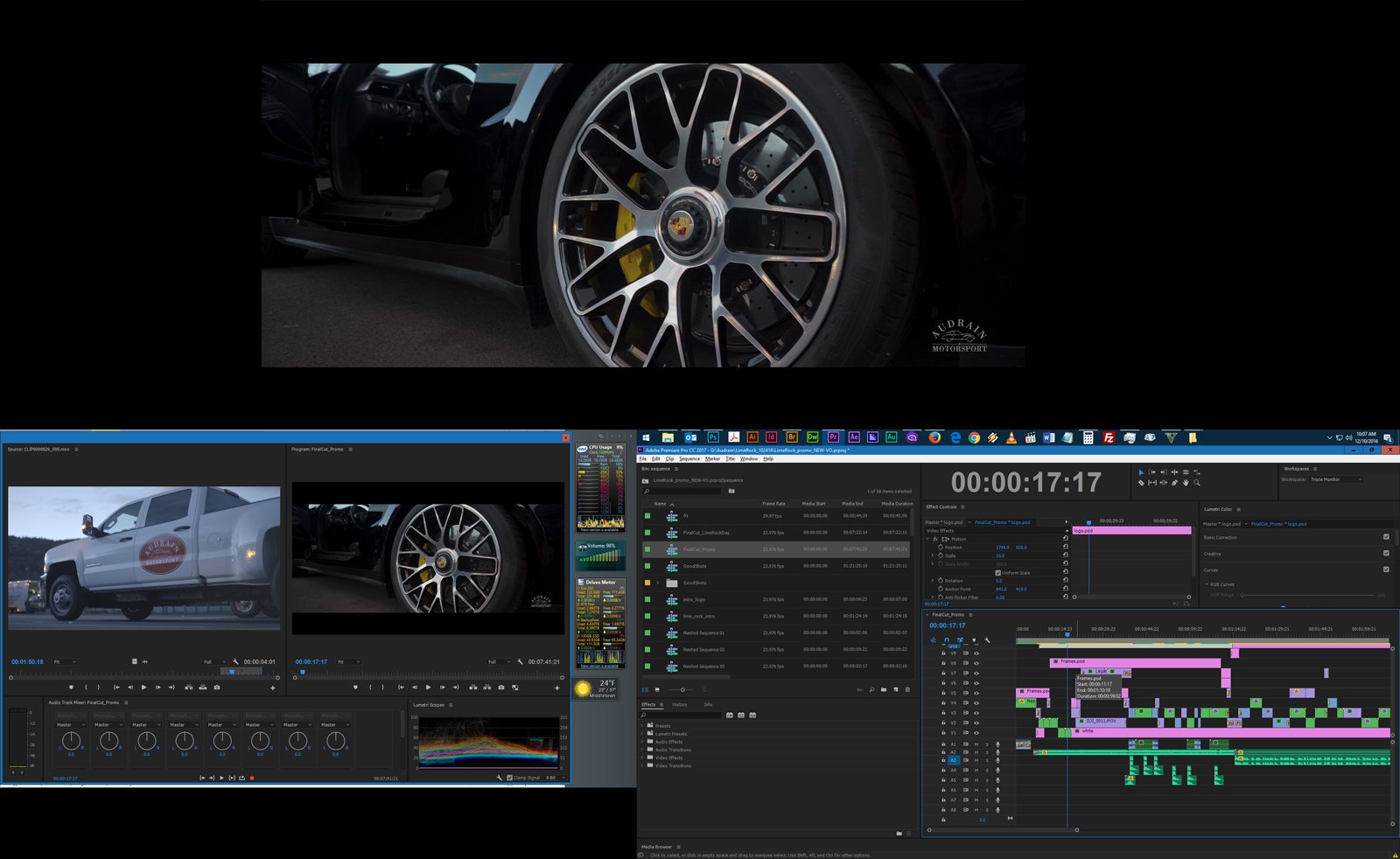This screenshot has height=859, width=1400.
Task: Expand the GoodShots bin folder
Action: (658, 583)
